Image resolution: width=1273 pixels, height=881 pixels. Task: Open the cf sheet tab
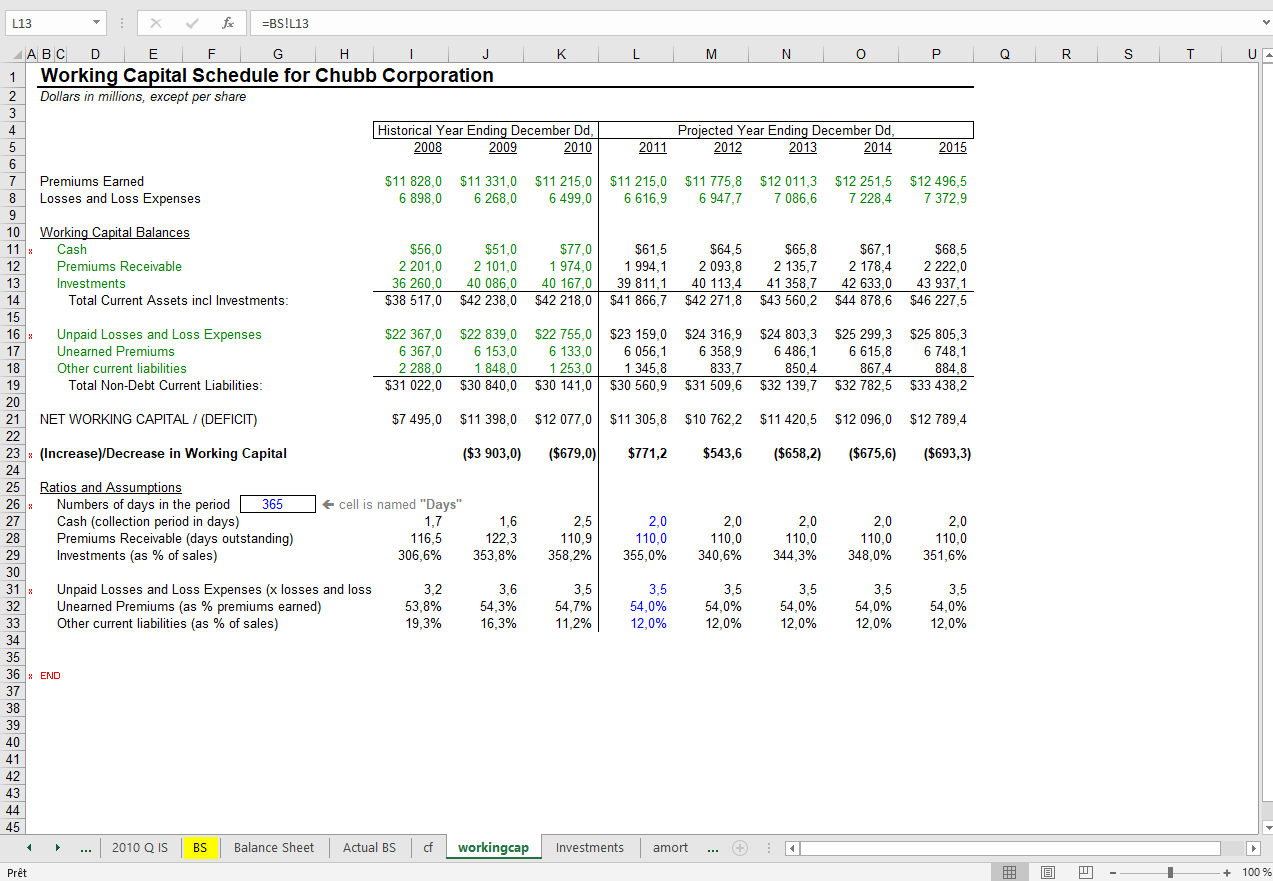pyautogui.click(x=428, y=848)
